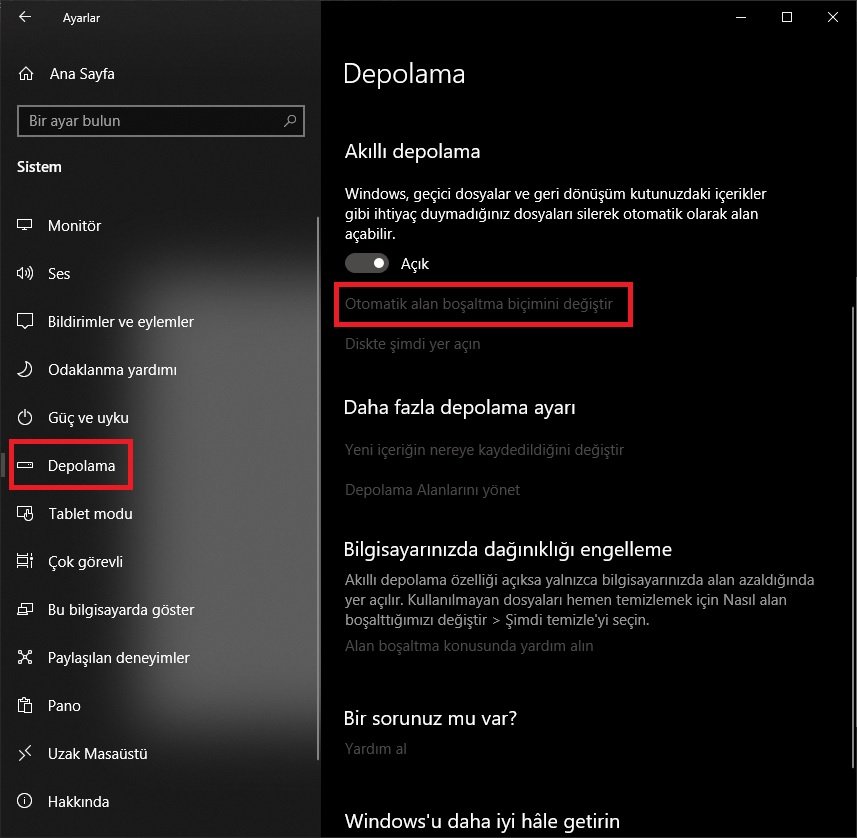Open the Depolama sidebar item
The height and width of the screenshot is (838, 857).
point(80,466)
